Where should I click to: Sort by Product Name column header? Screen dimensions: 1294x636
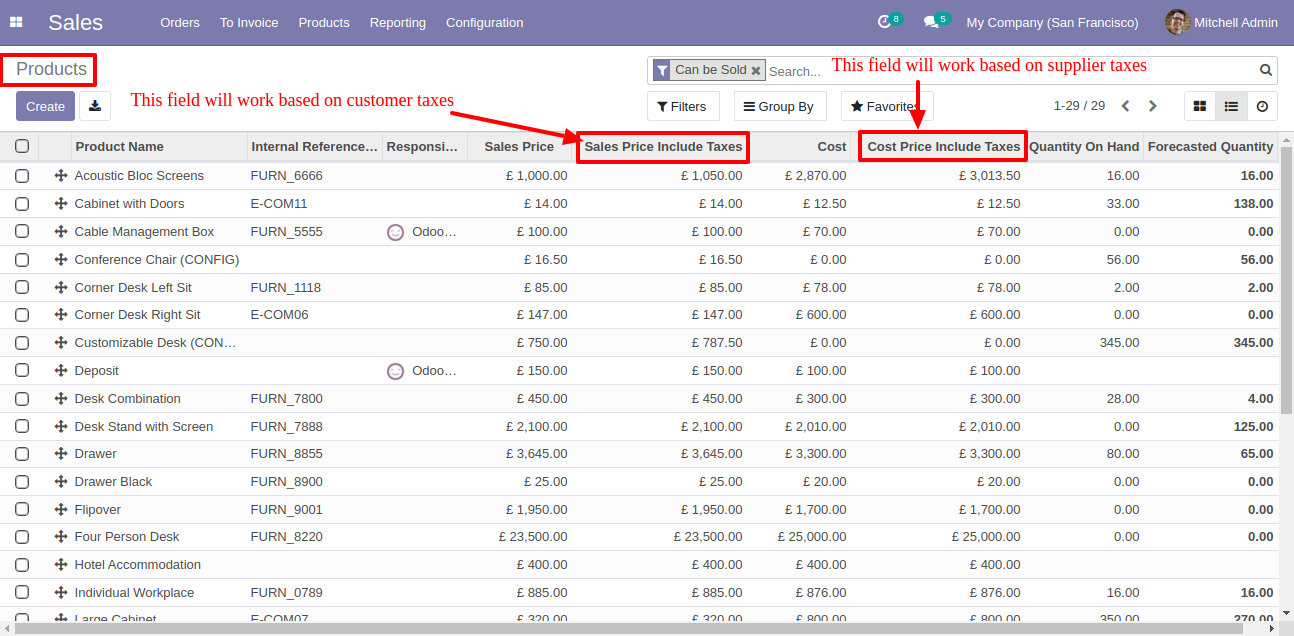coord(120,147)
